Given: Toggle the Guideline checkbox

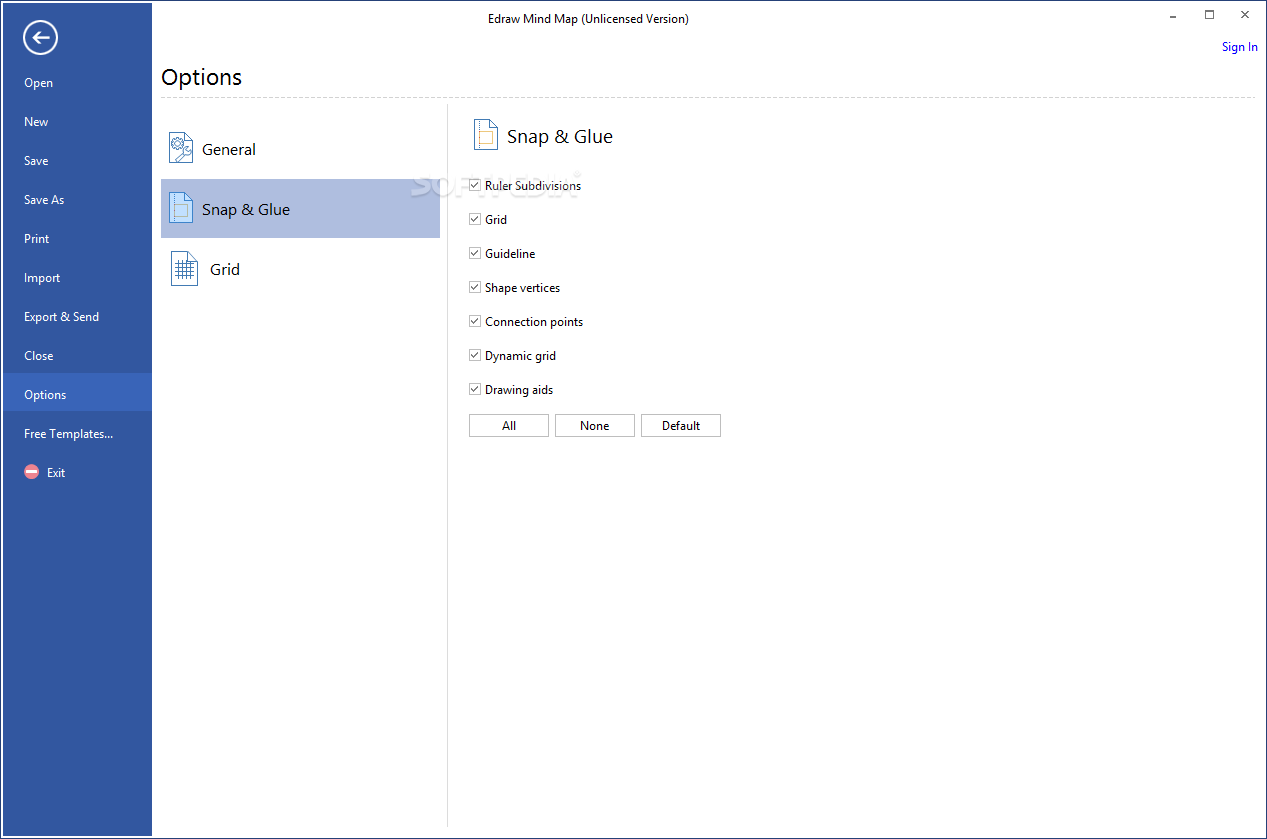Looking at the screenshot, I should [x=475, y=253].
